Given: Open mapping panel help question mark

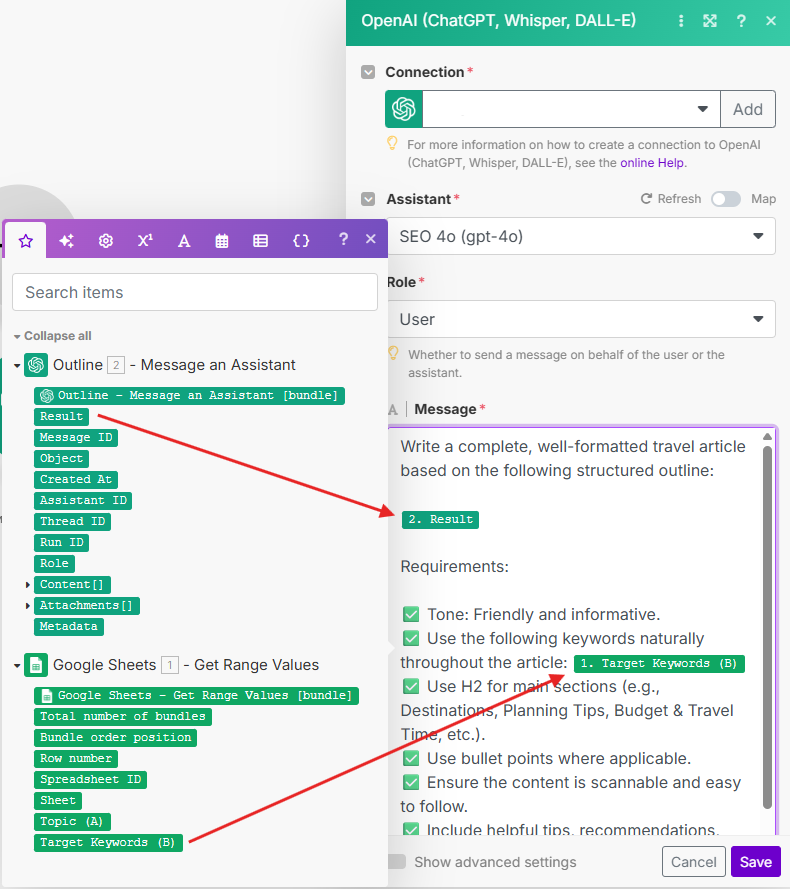Looking at the screenshot, I should pos(343,239).
